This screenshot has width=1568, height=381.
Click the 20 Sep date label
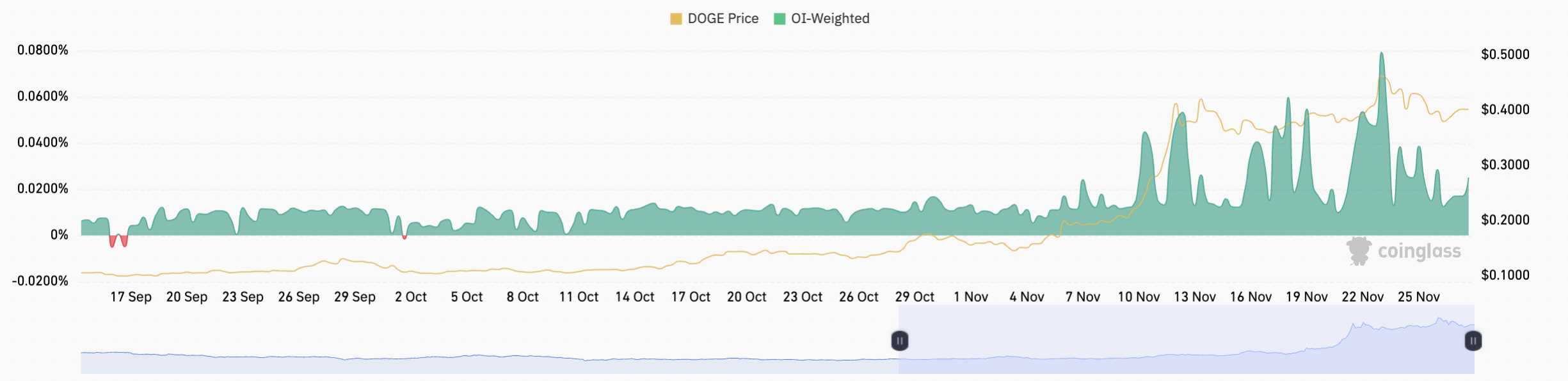[x=187, y=297]
